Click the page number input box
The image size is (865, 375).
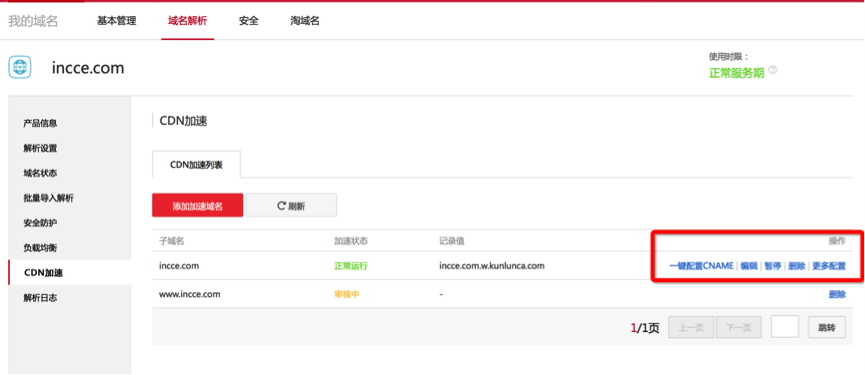pos(784,328)
